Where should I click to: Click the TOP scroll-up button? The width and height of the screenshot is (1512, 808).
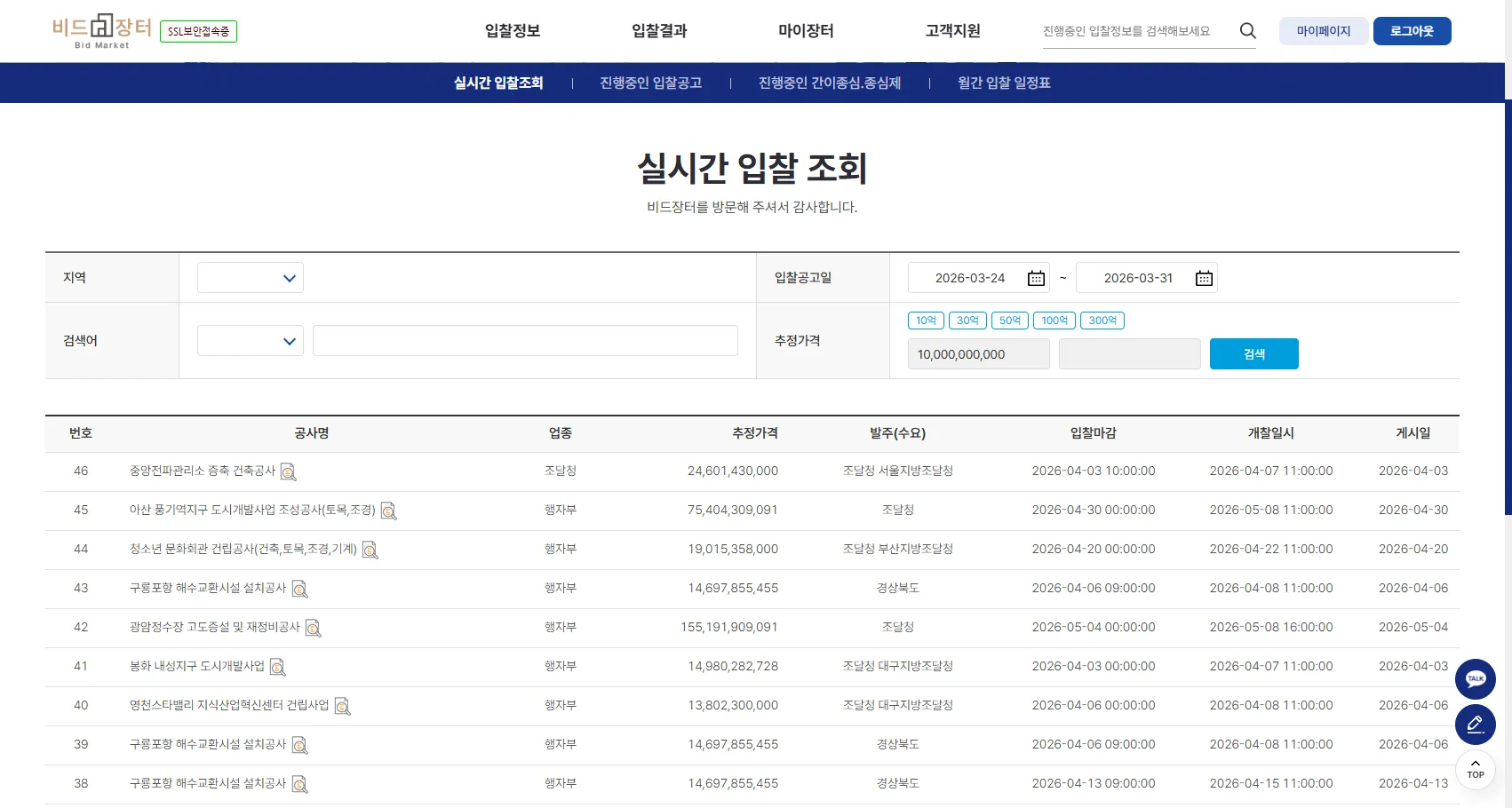click(1476, 769)
